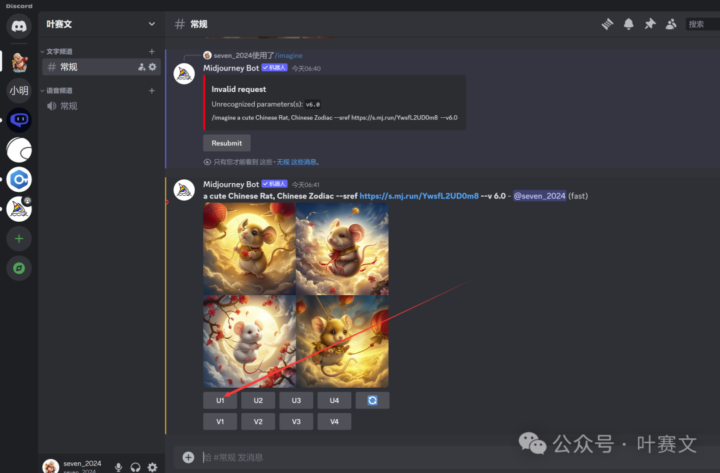Open user settings gear icon
720x473 pixels.
click(152, 467)
